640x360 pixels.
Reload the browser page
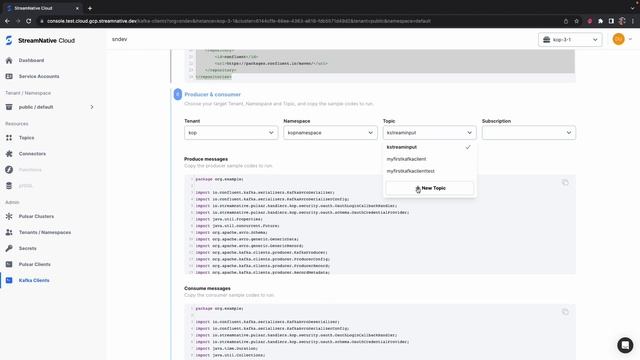(29, 21)
